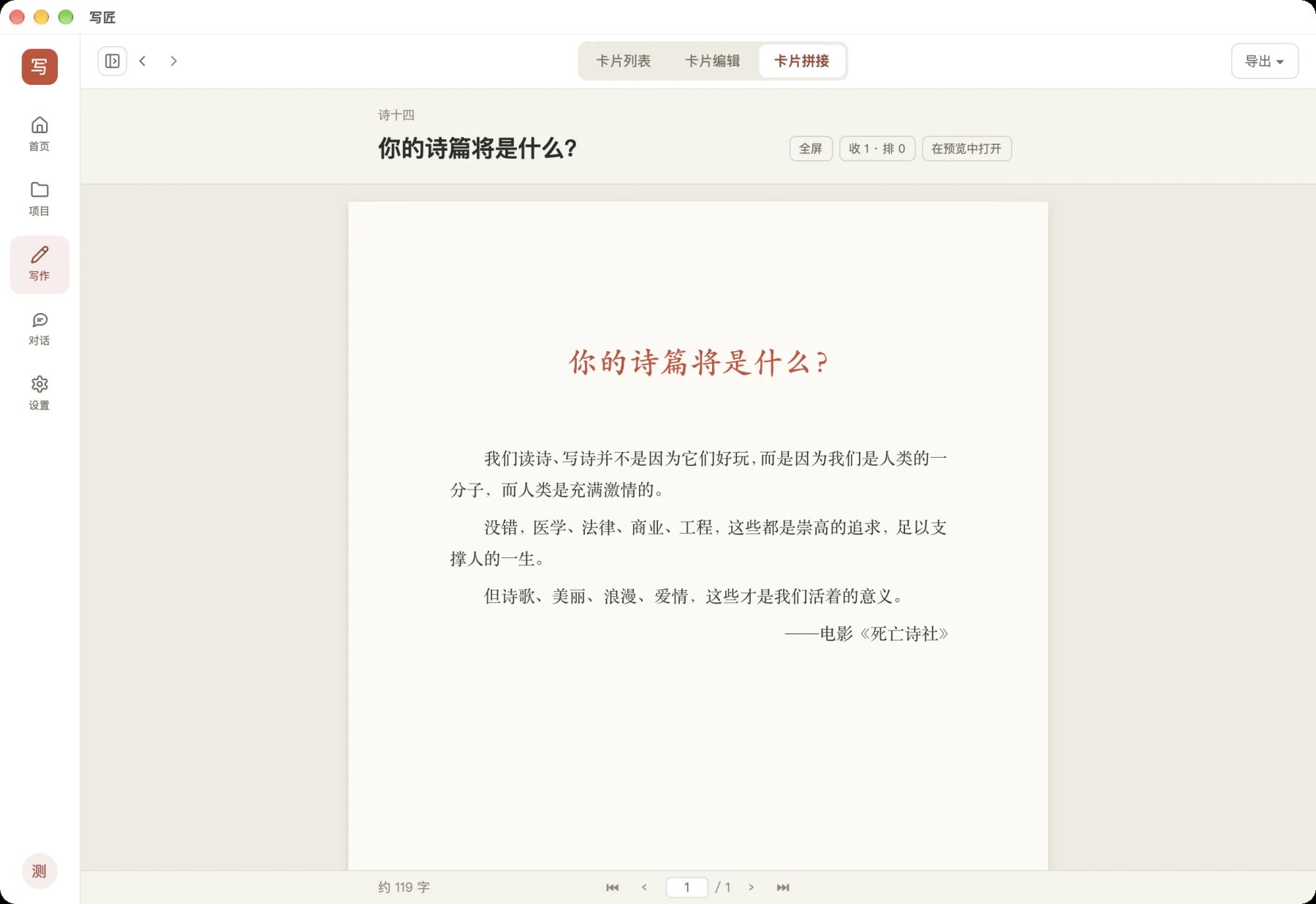The height and width of the screenshot is (904, 1316).
Task: Jump to first page icon
Action: 613,887
